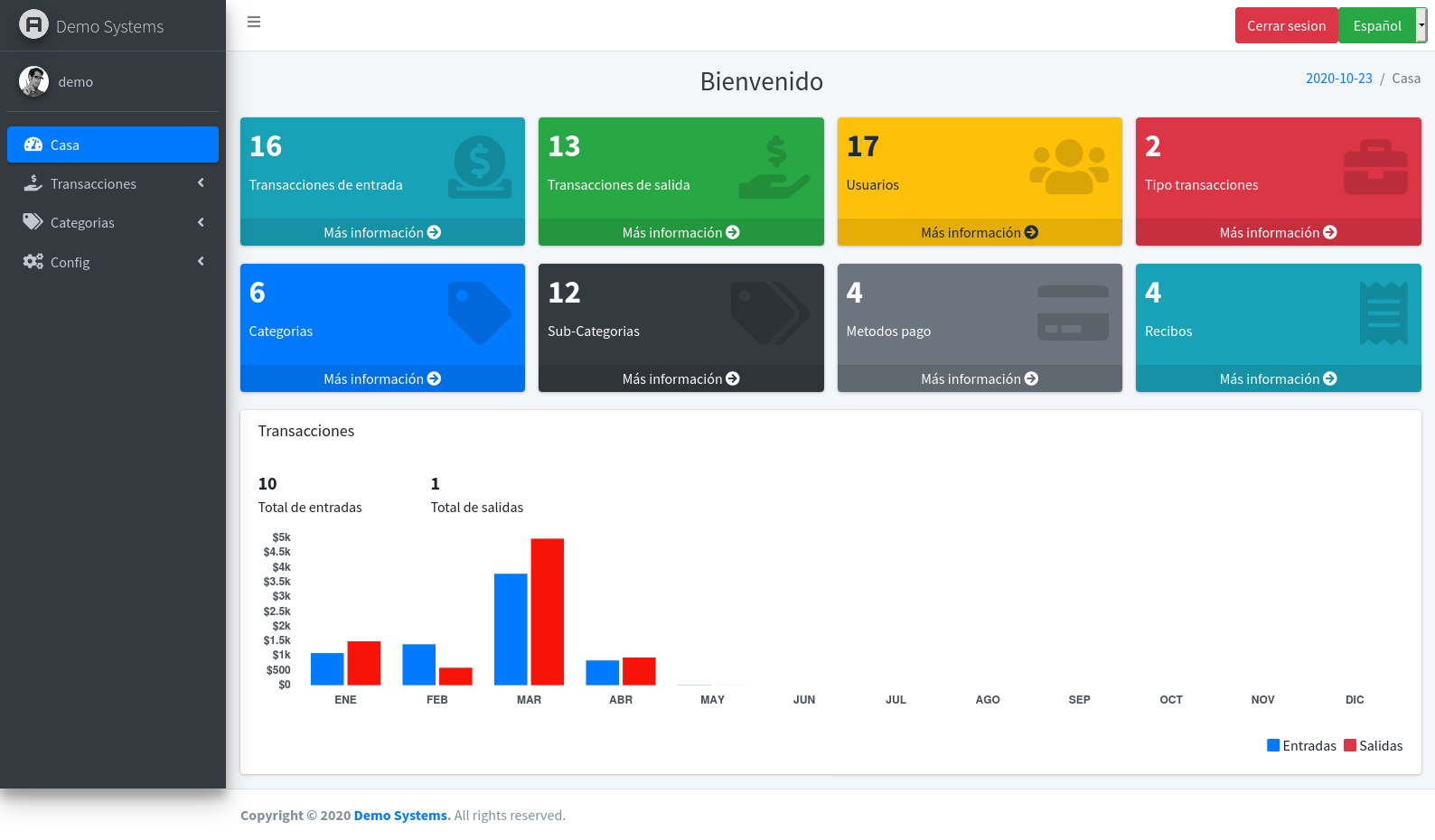This screenshot has width=1435, height=840.
Task: Click the double tags icon on Sub-Categorias card
Action: point(770,313)
